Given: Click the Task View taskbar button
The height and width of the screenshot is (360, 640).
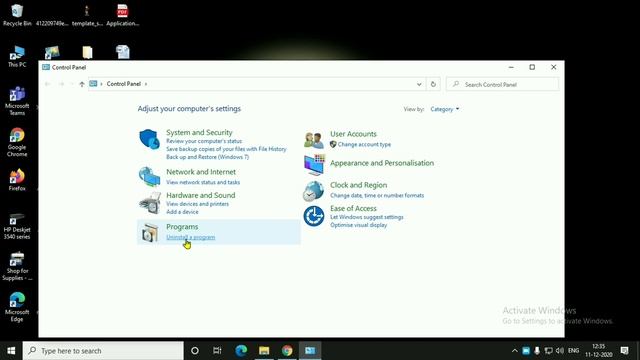Looking at the screenshot, I should 217,350.
